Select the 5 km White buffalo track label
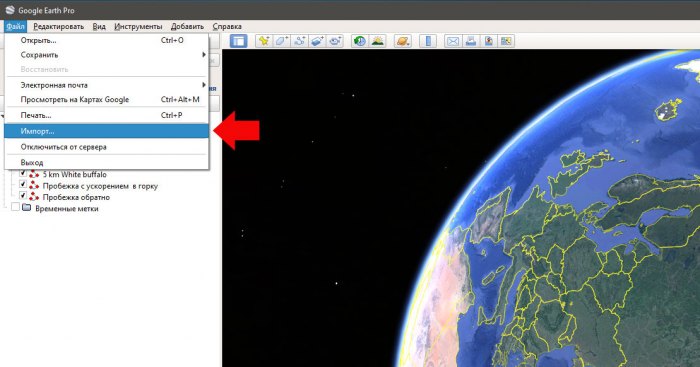Viewport: 700px width, 367px height. pyautogui.click(x=75, y=174)
